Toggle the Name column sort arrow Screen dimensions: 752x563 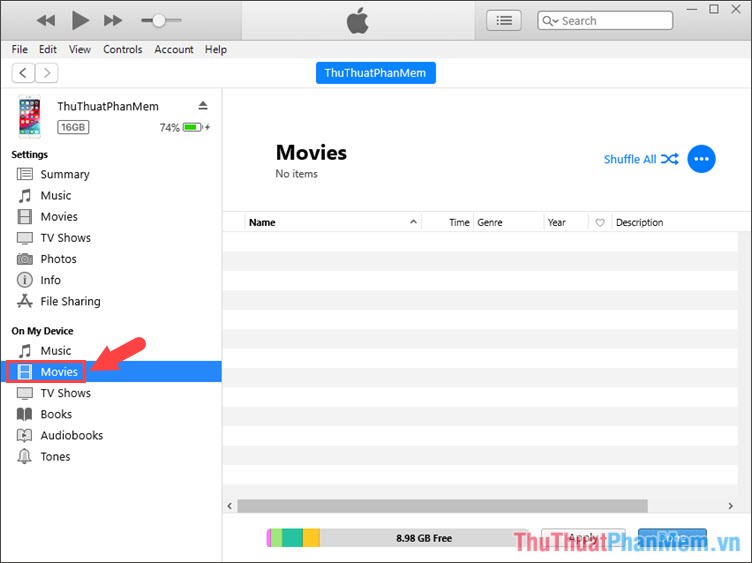(x=413, y=222)
